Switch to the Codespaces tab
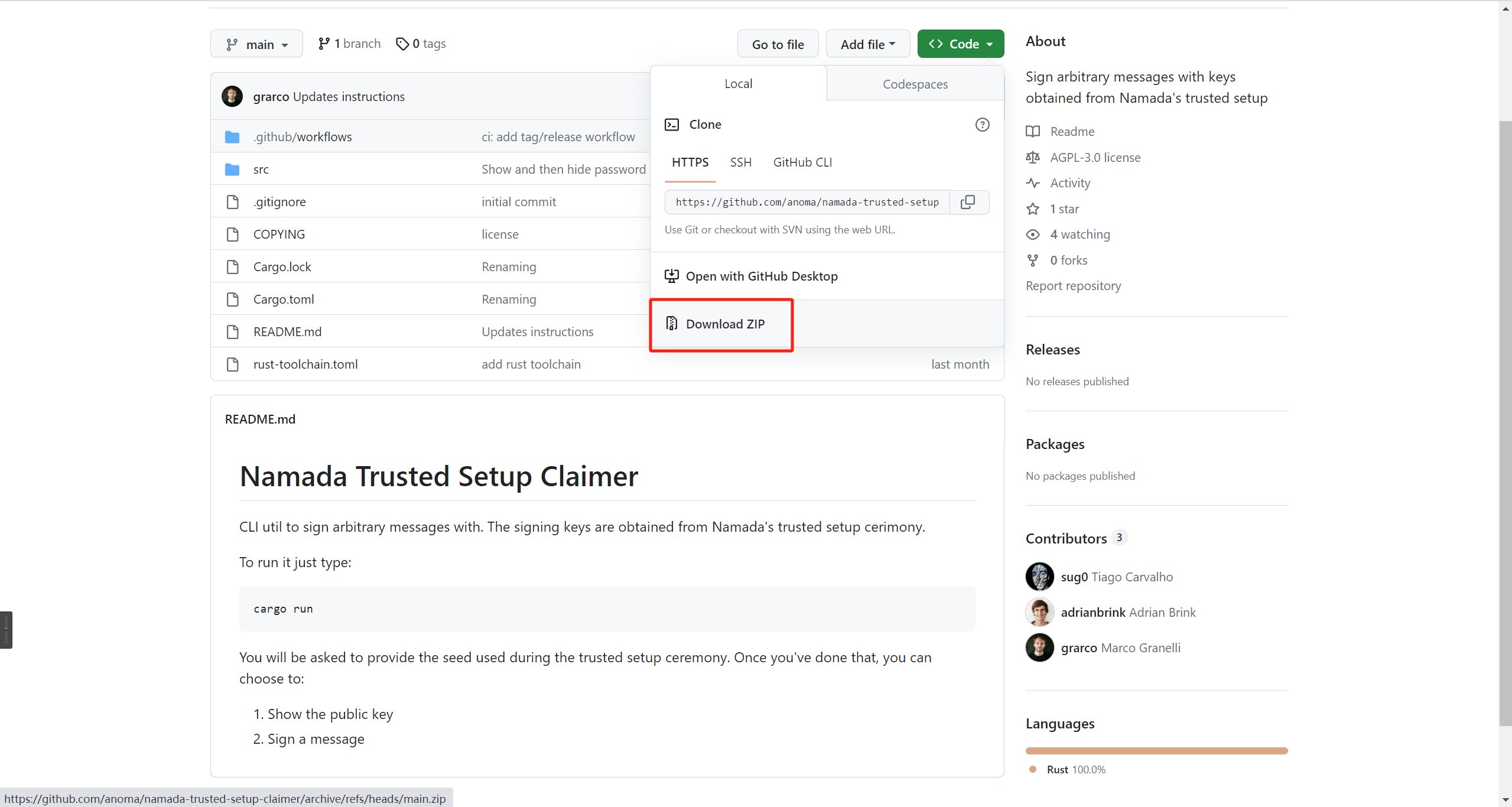 point(915,84)
